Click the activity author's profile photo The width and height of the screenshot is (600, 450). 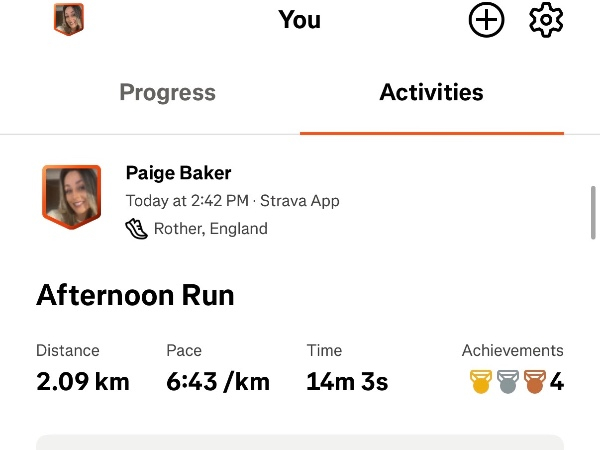pyautogui.click(x=71, y=196)
